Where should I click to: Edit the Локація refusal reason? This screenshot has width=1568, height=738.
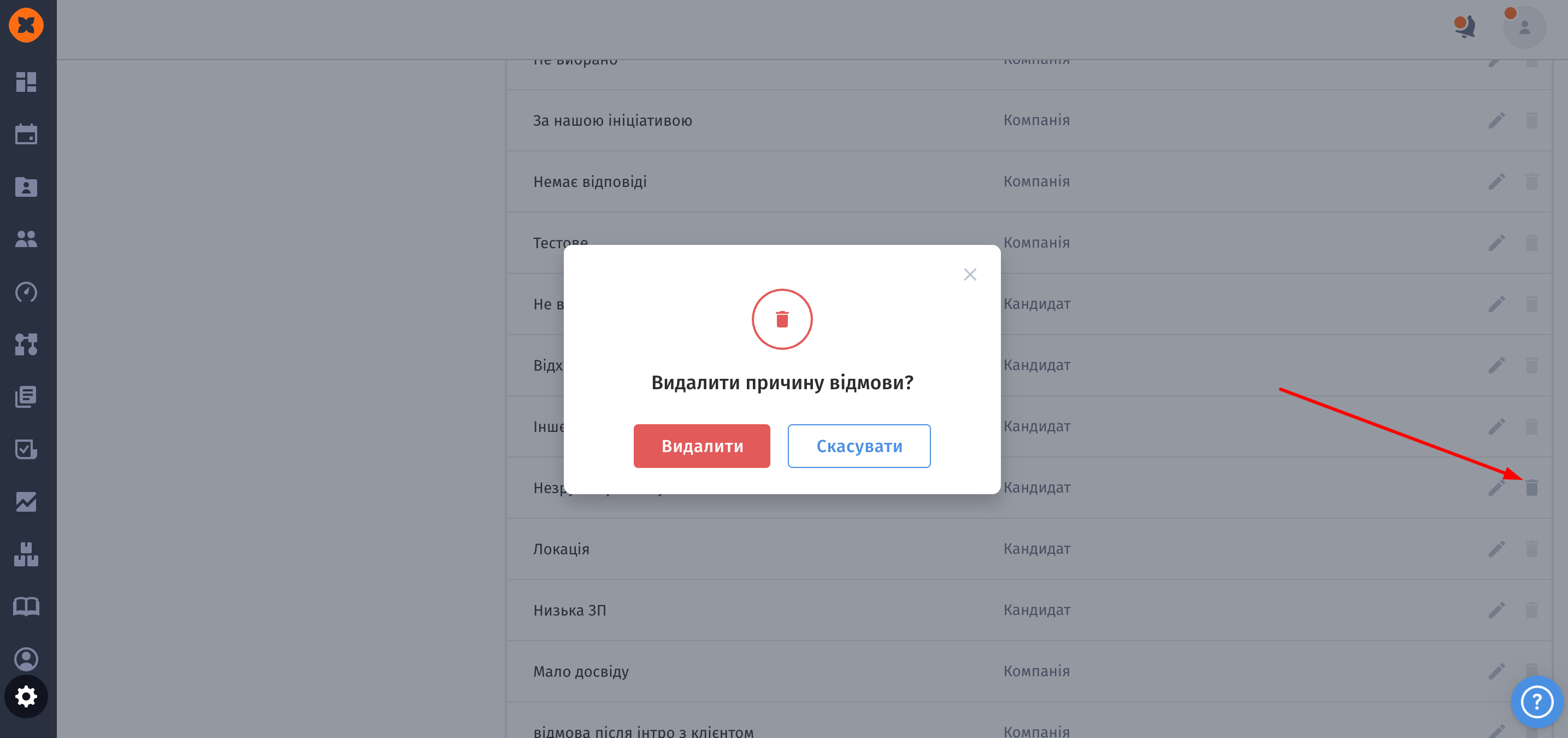point(1496,549)
